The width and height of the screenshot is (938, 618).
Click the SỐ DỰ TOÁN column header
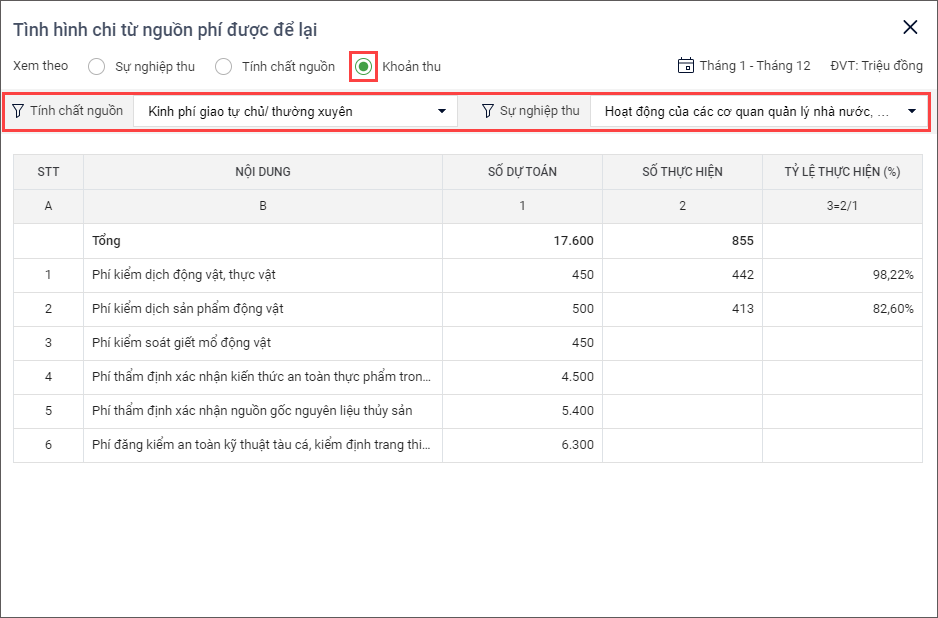point(522,172)
